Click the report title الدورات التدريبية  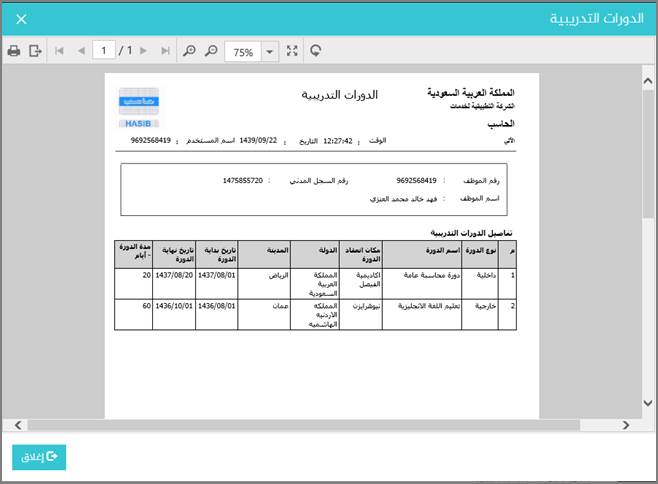339,95
